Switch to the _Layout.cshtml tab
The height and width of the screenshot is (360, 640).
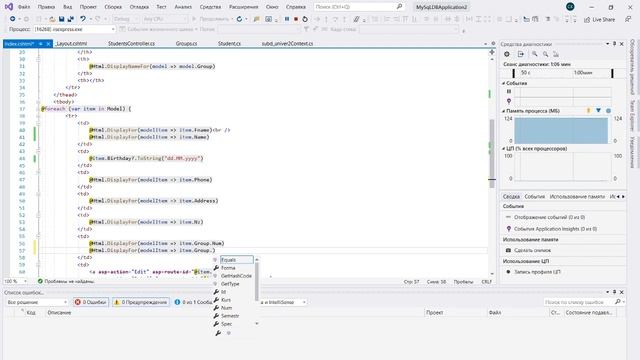pos(71,44)
